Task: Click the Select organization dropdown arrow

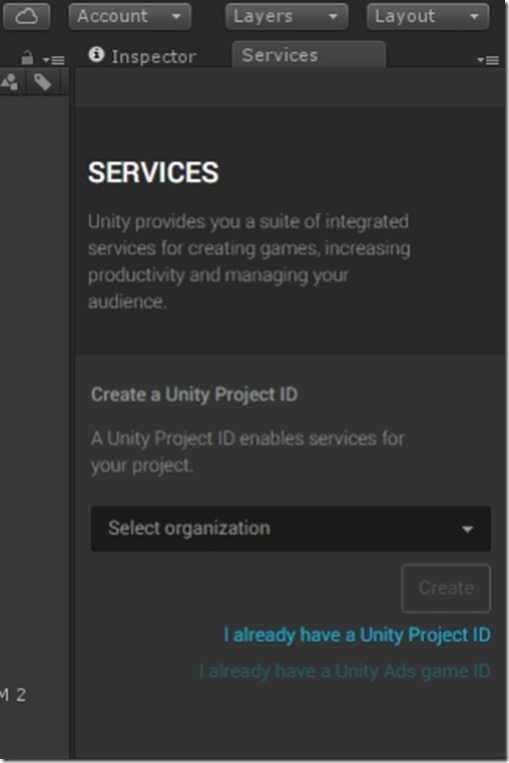Action: (468, 529)
